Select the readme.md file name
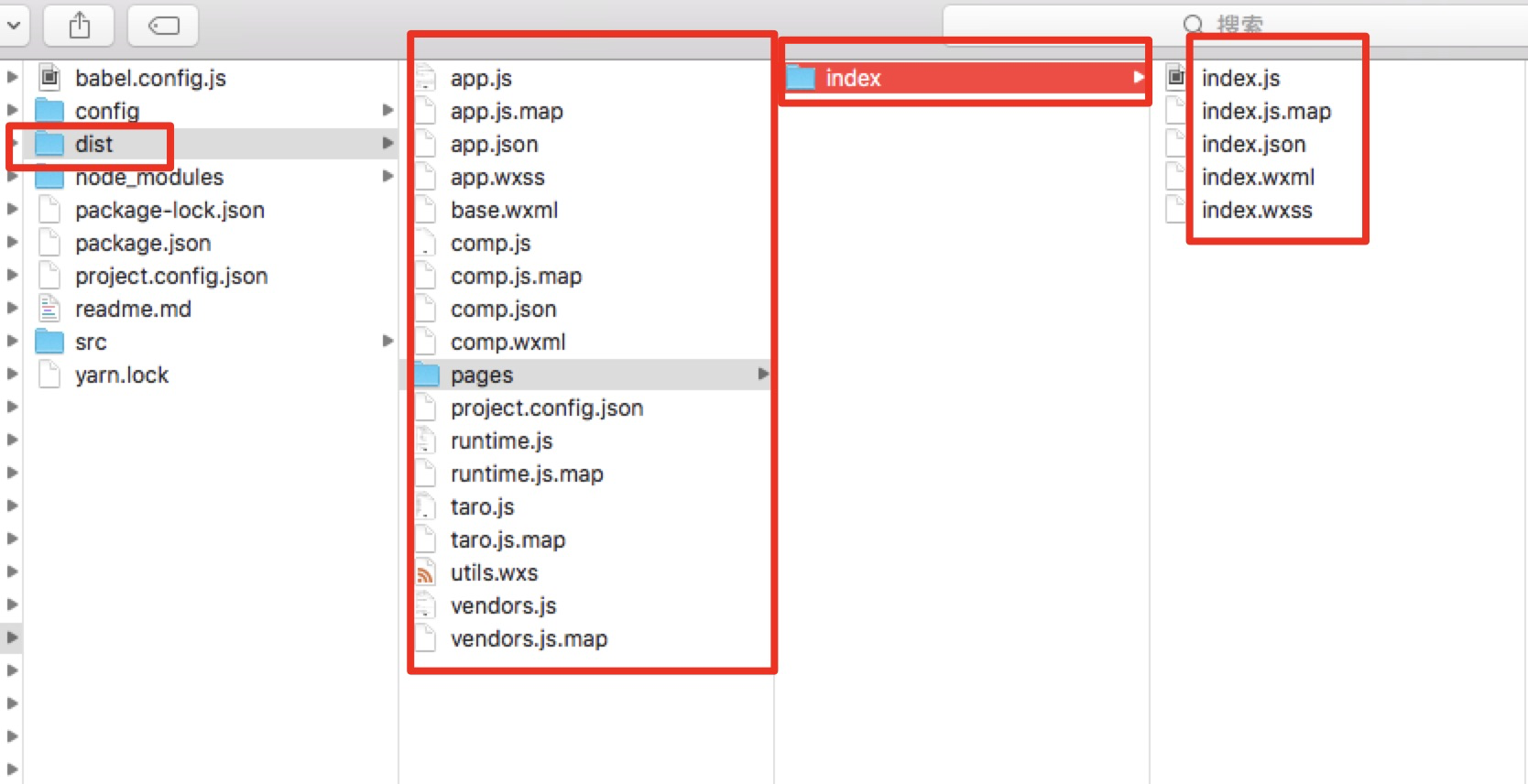This screenshot has height=784, width=1528. (133, 309)
